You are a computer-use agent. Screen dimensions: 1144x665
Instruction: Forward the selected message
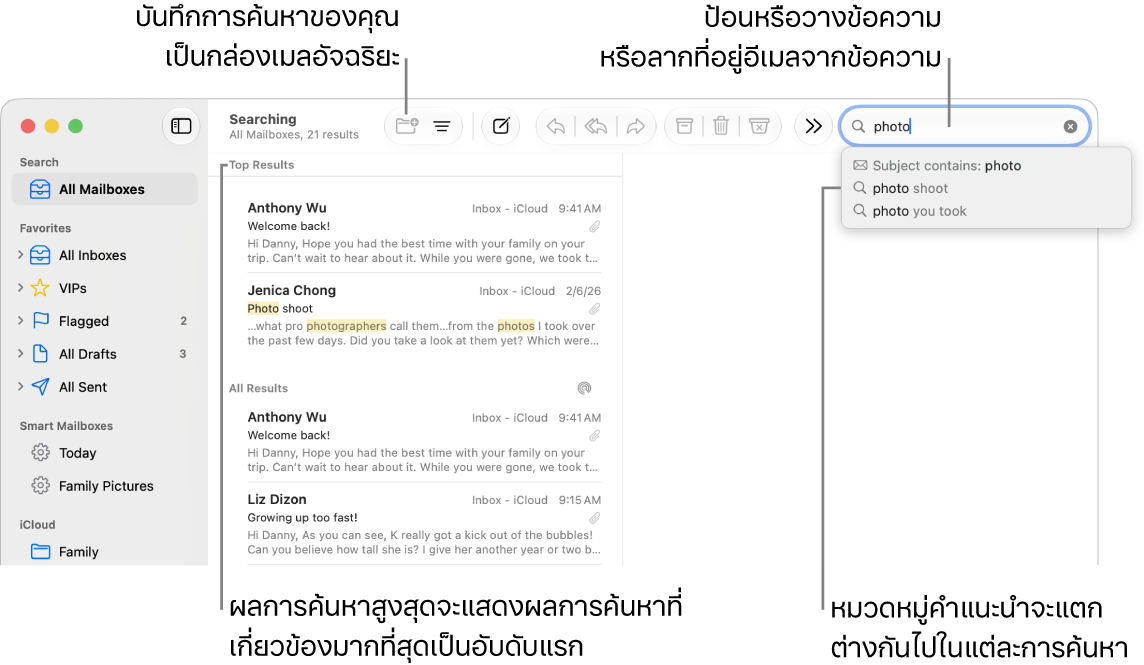coord(635,126)
